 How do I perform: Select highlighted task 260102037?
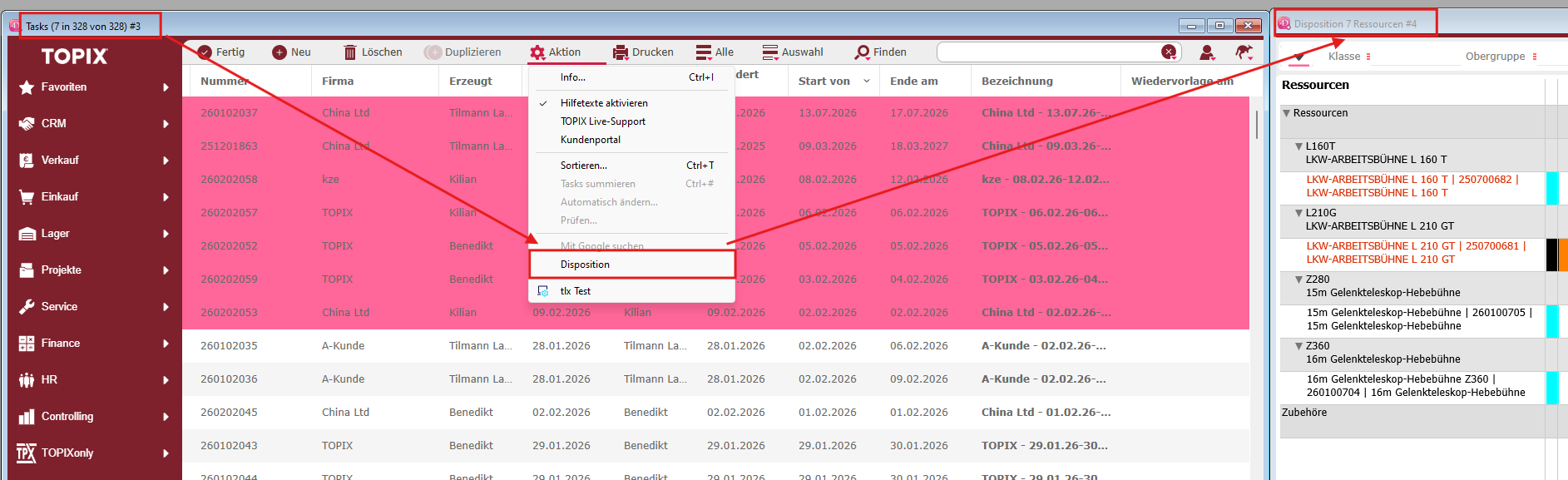[x=715, y=113]
